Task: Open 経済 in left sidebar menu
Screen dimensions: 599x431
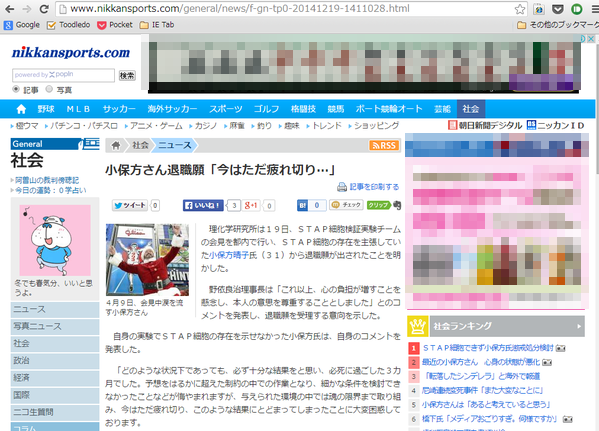Action: tap(55, 378)
